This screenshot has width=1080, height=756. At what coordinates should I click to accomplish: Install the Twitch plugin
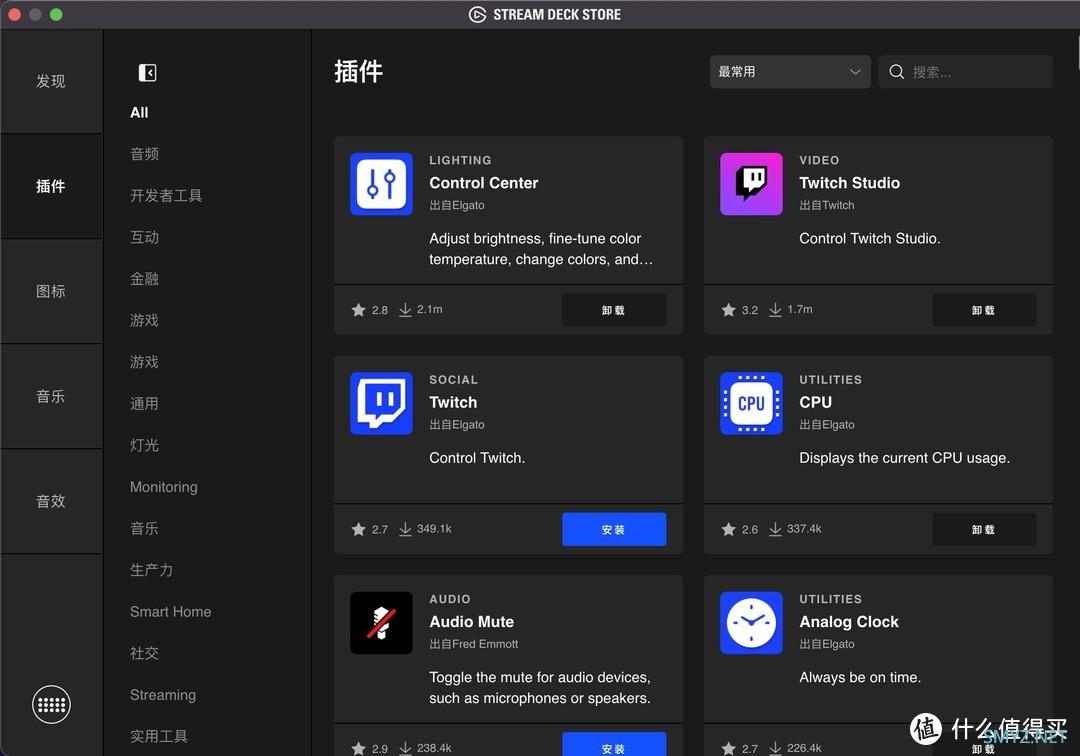coord(614,529)
